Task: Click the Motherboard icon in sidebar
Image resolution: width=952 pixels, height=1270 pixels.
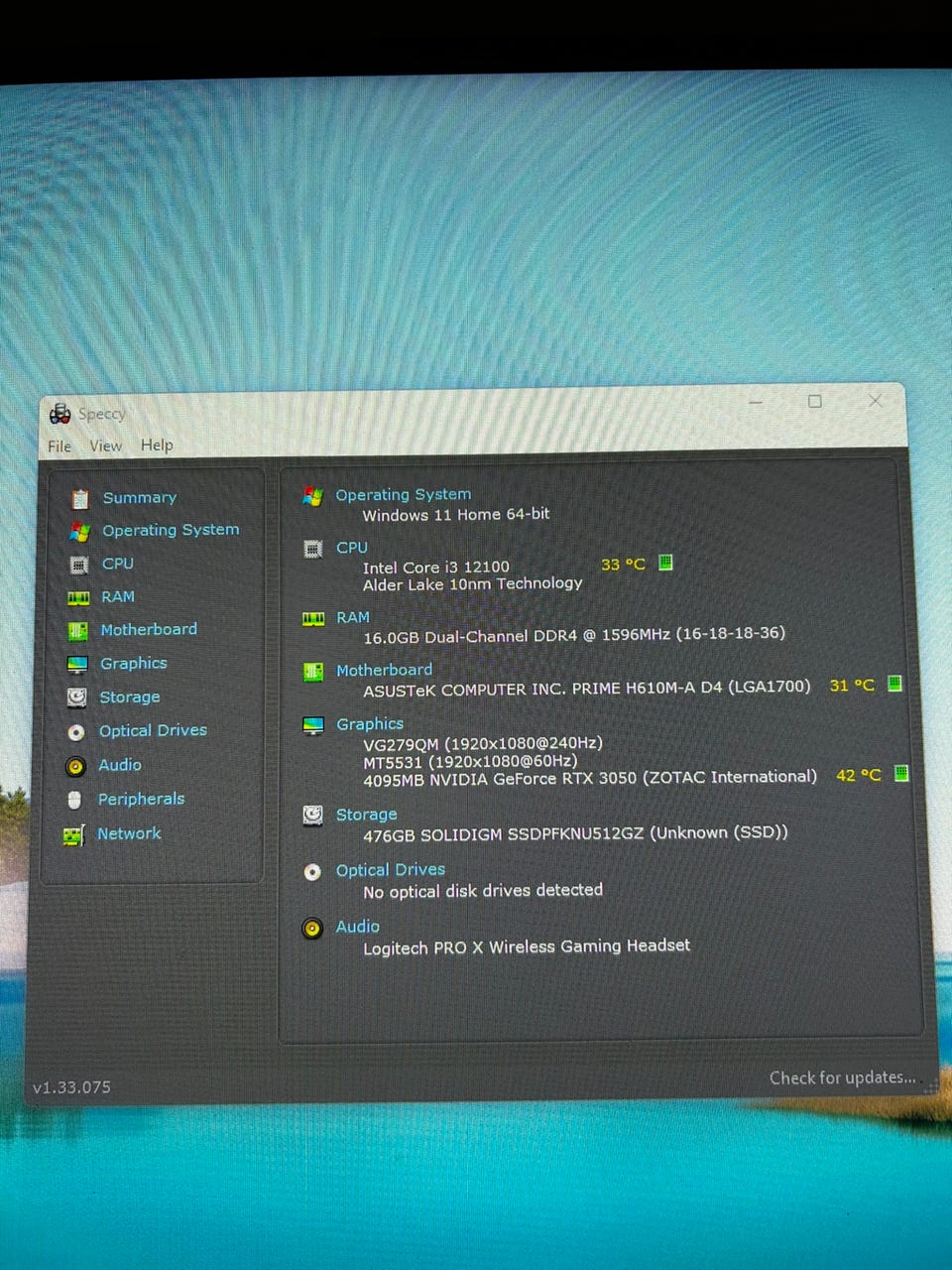Action: (77, 631)
